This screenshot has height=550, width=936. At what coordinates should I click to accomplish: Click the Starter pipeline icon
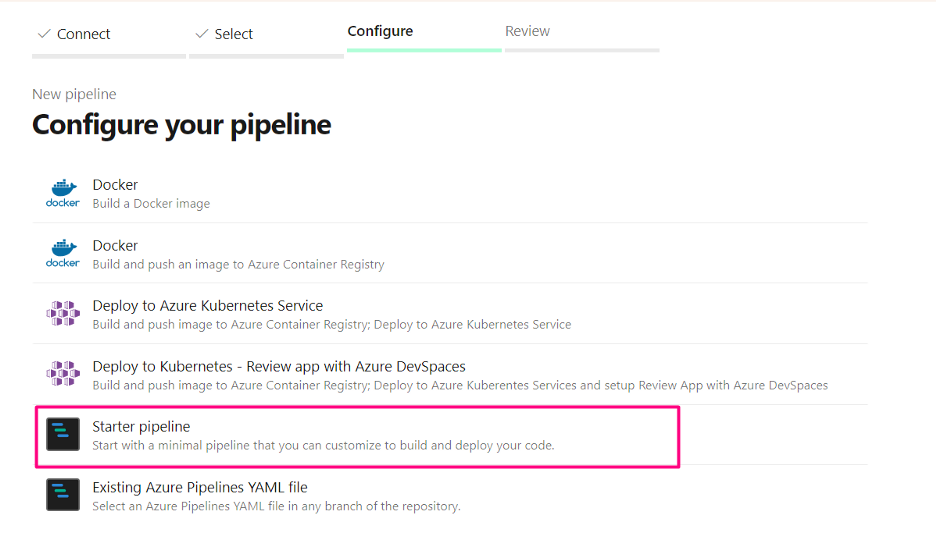coord(63,435)
